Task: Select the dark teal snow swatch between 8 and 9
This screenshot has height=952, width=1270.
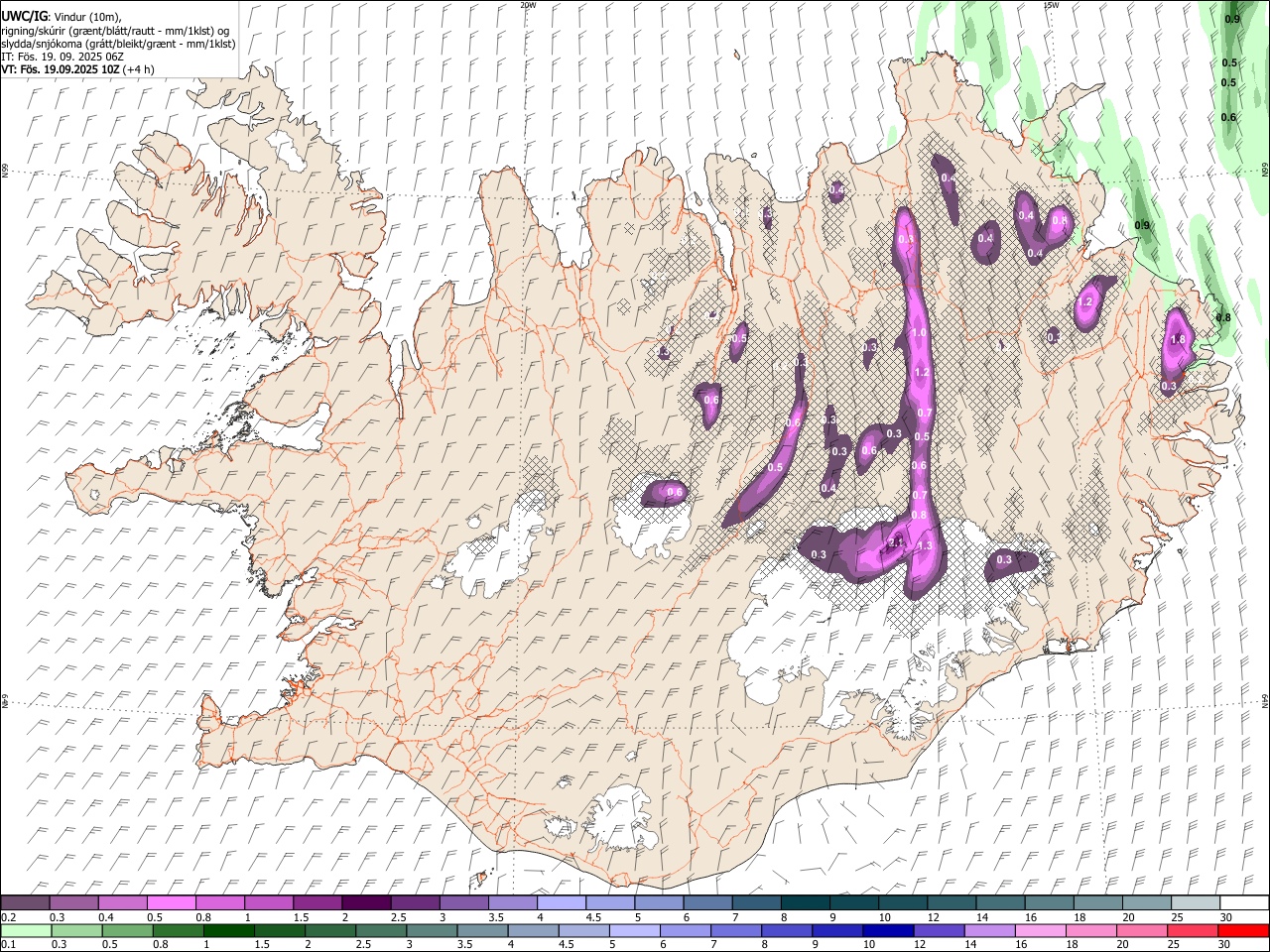Action: 805,903
